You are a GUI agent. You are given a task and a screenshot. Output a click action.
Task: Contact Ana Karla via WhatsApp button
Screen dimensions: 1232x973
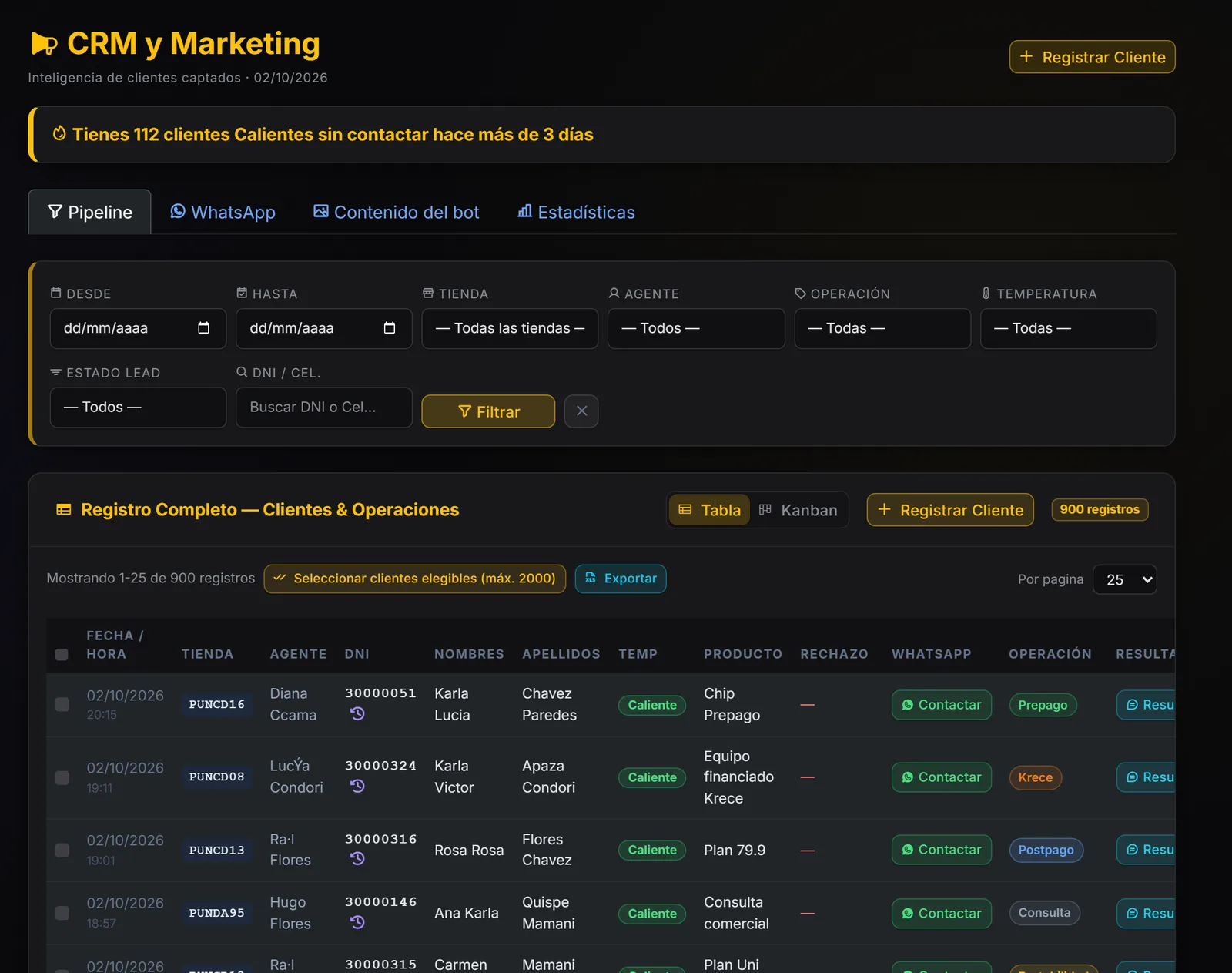click(942, 914)
